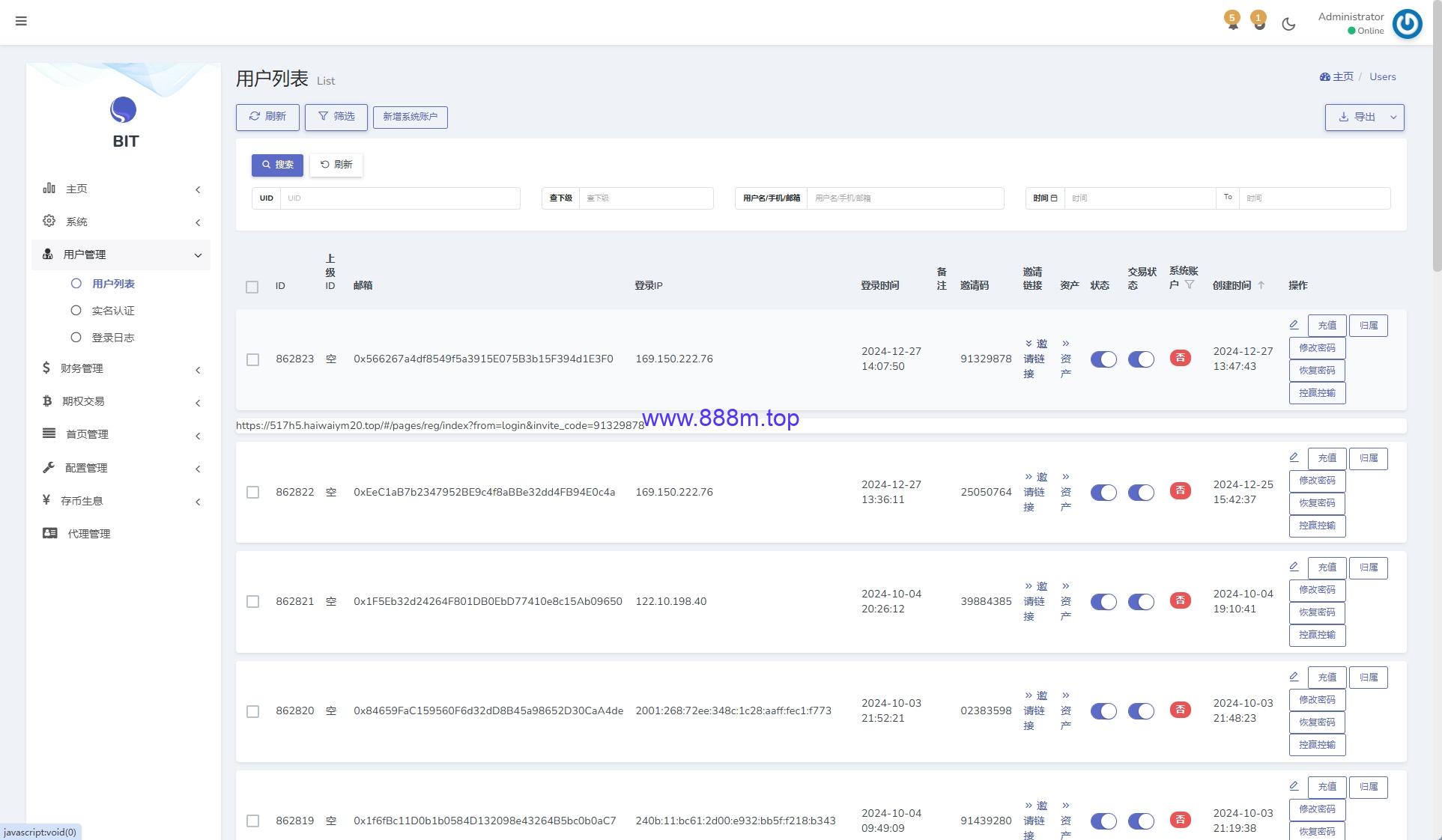Toggle the hamburger sidebar menu icon

point(21,21)
